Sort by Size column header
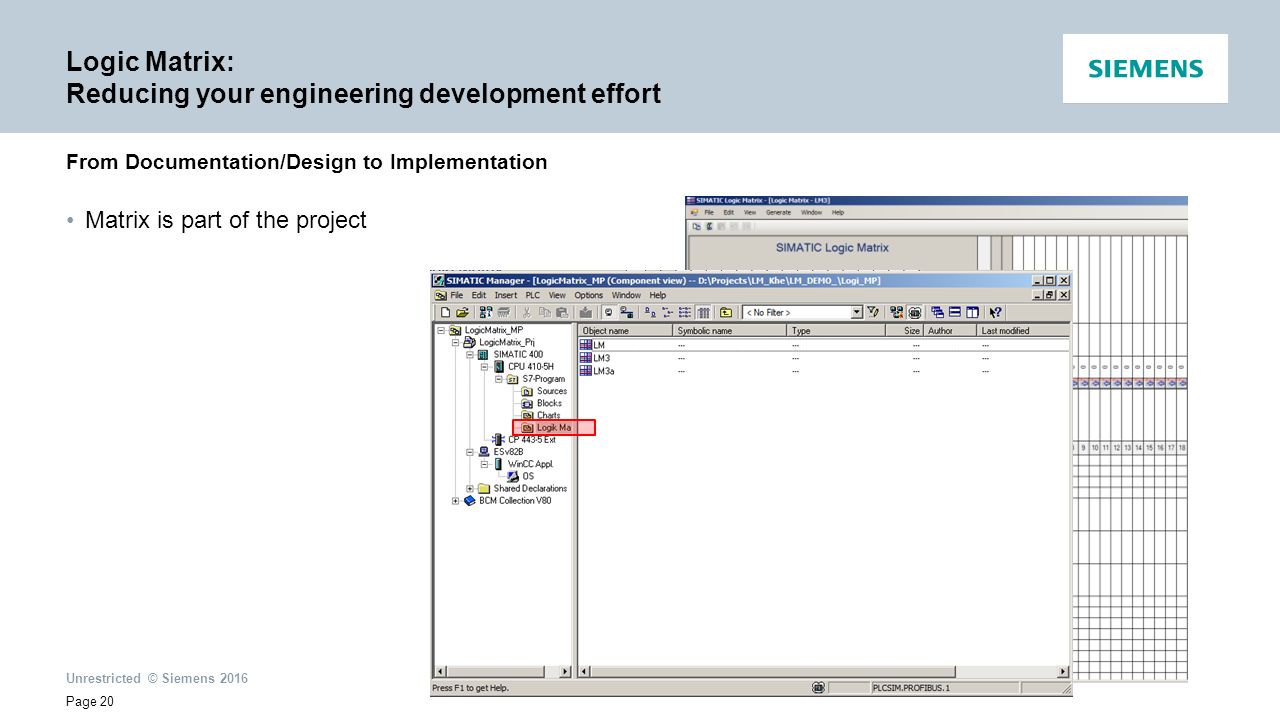 point(904,330)
